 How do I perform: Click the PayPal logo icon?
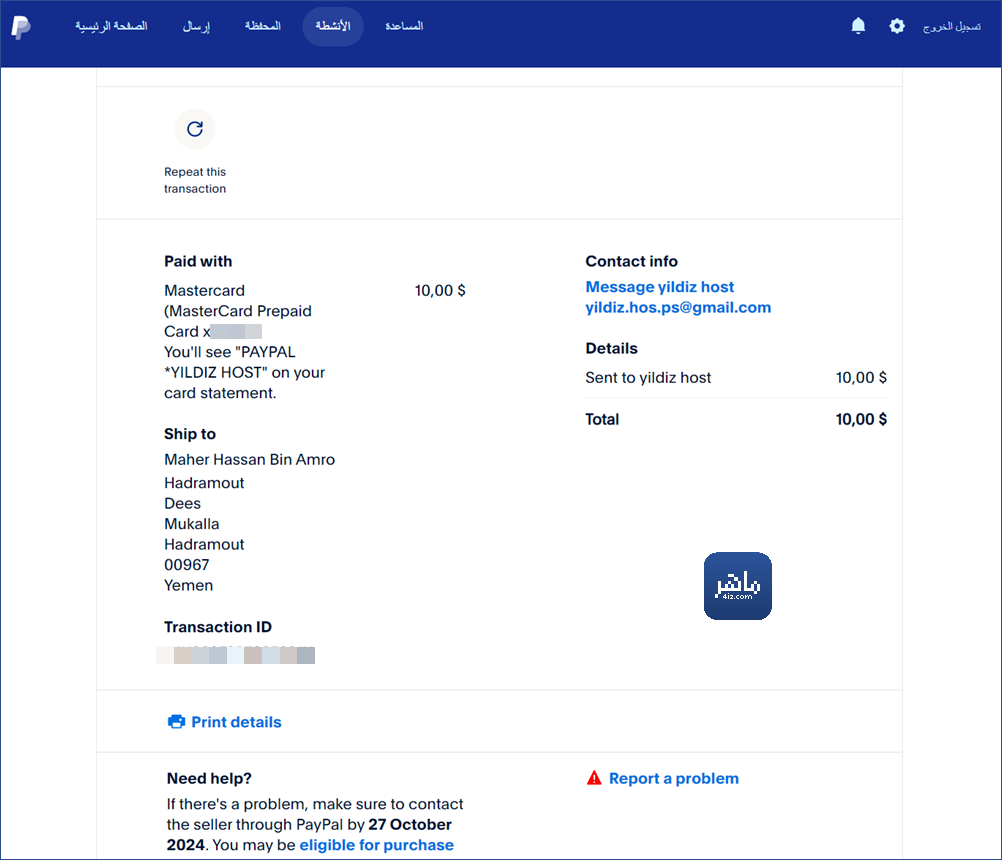point(20,27)
